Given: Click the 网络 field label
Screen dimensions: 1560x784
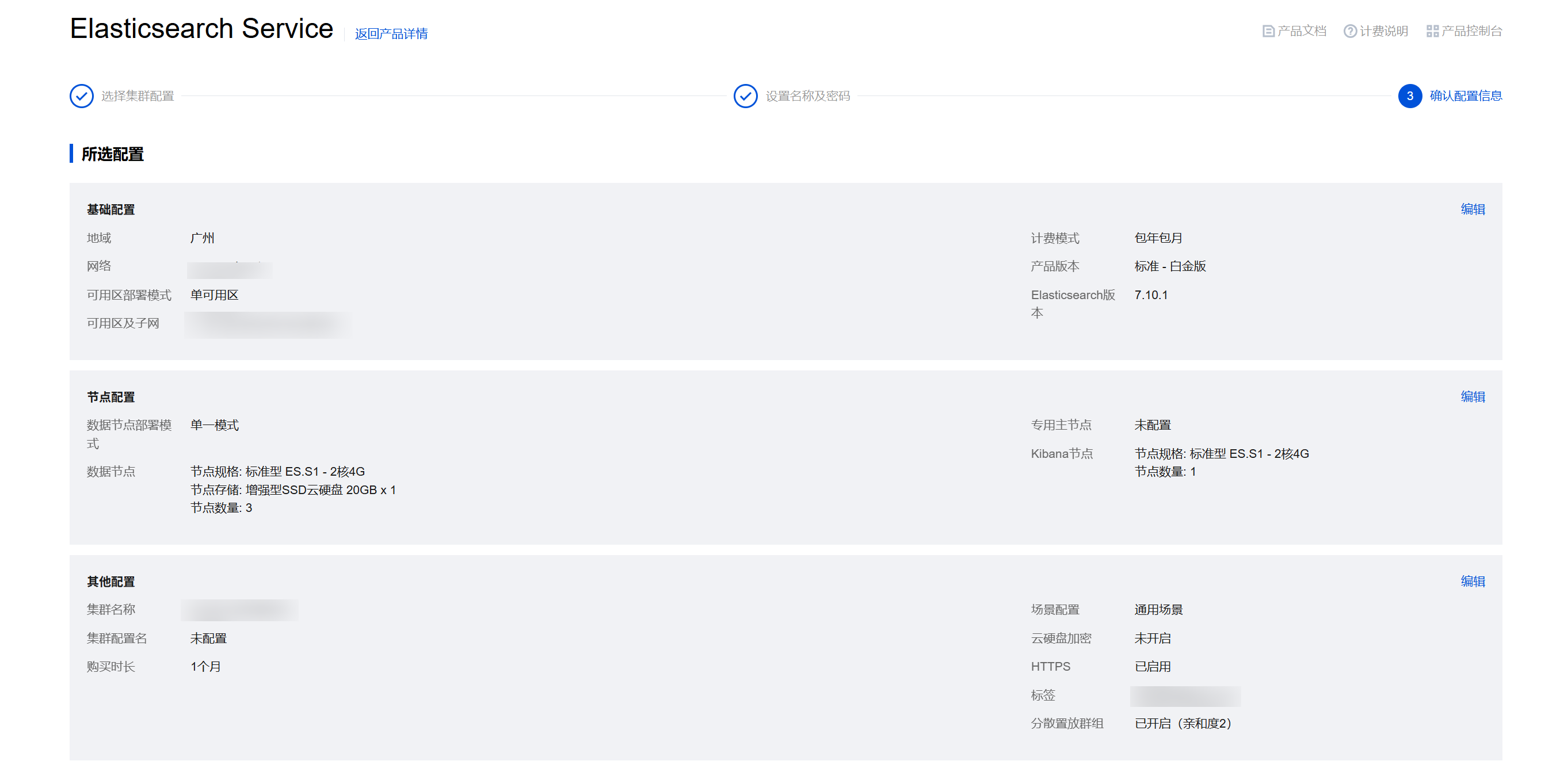Looking at the screenshot, I should coord(99,266).
